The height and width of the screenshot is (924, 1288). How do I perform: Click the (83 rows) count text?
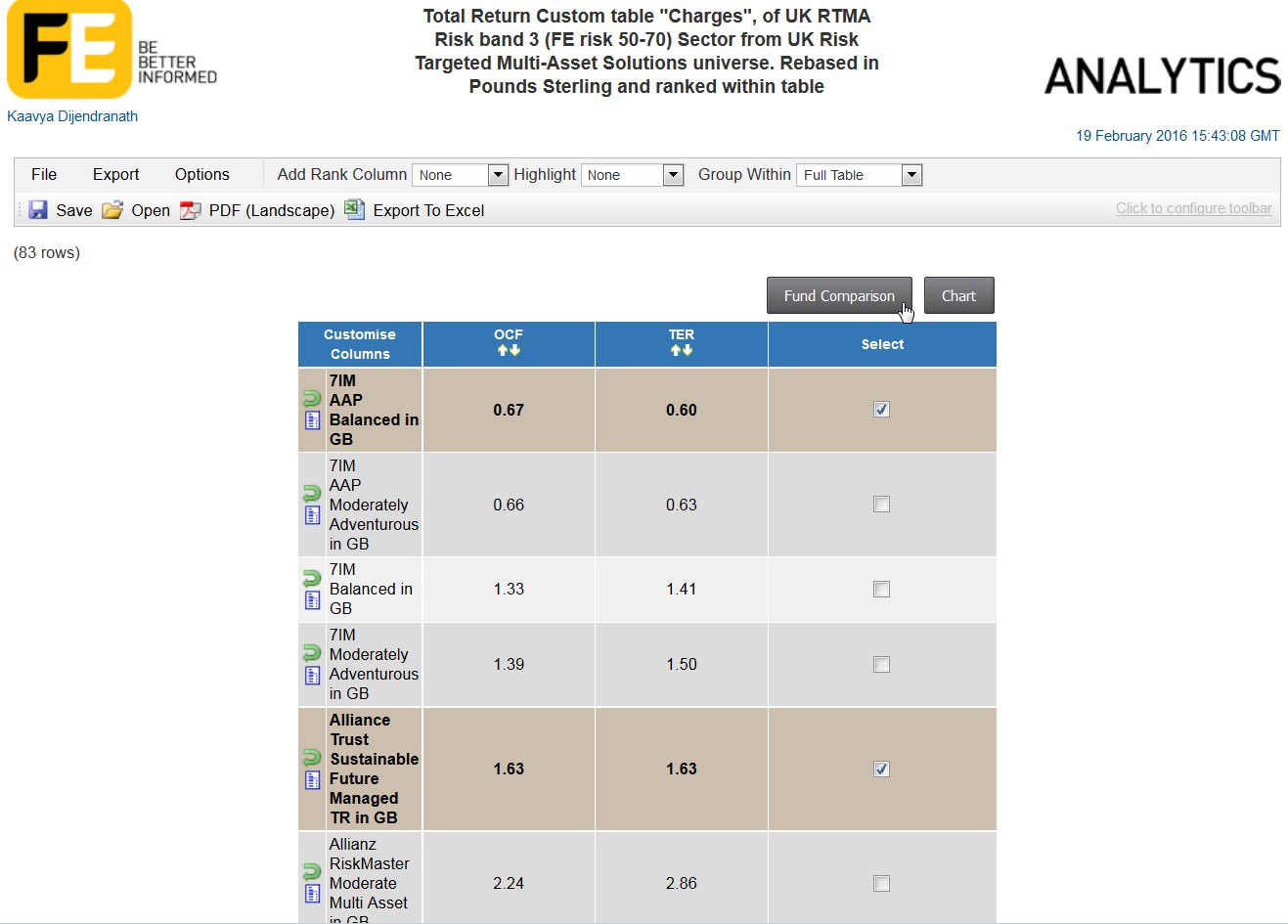pos(47,252)
